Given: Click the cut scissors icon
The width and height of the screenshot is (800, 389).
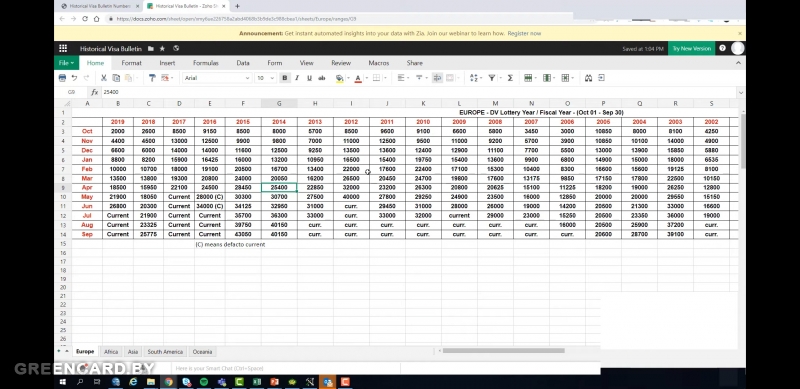Looking at the screenshot, I should pos(104,78).
